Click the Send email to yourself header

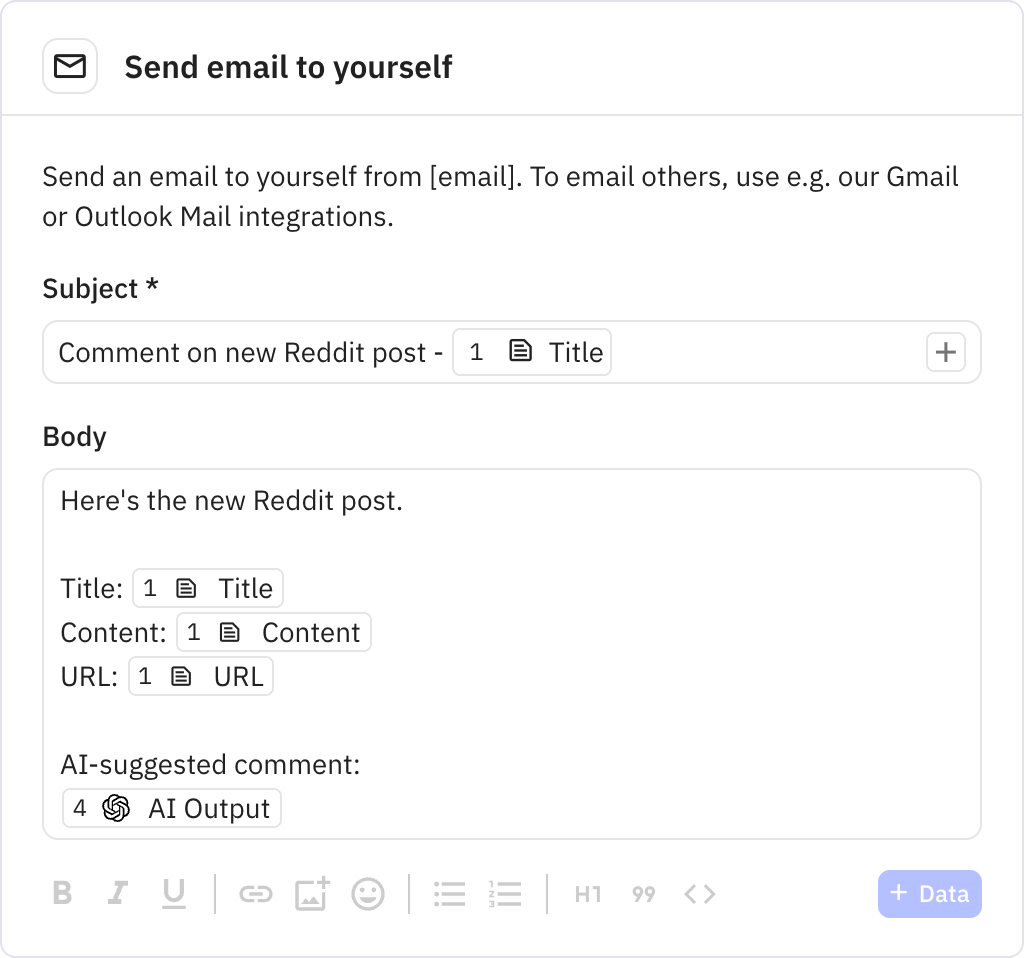coord(288,66)
